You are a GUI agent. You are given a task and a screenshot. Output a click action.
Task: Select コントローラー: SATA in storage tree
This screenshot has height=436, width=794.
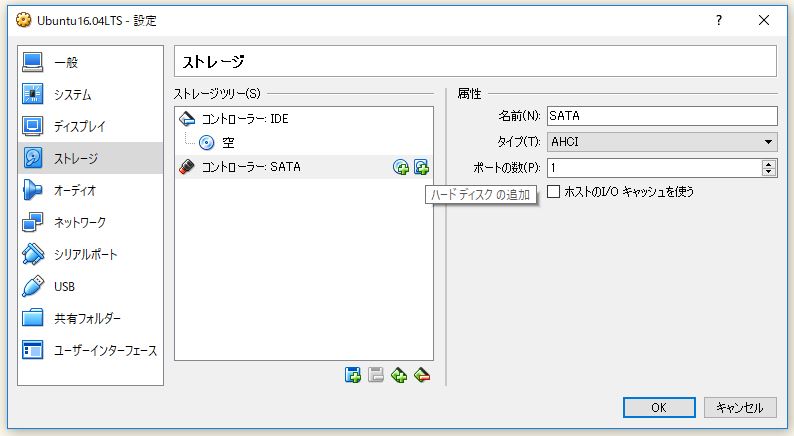[304, 167]
